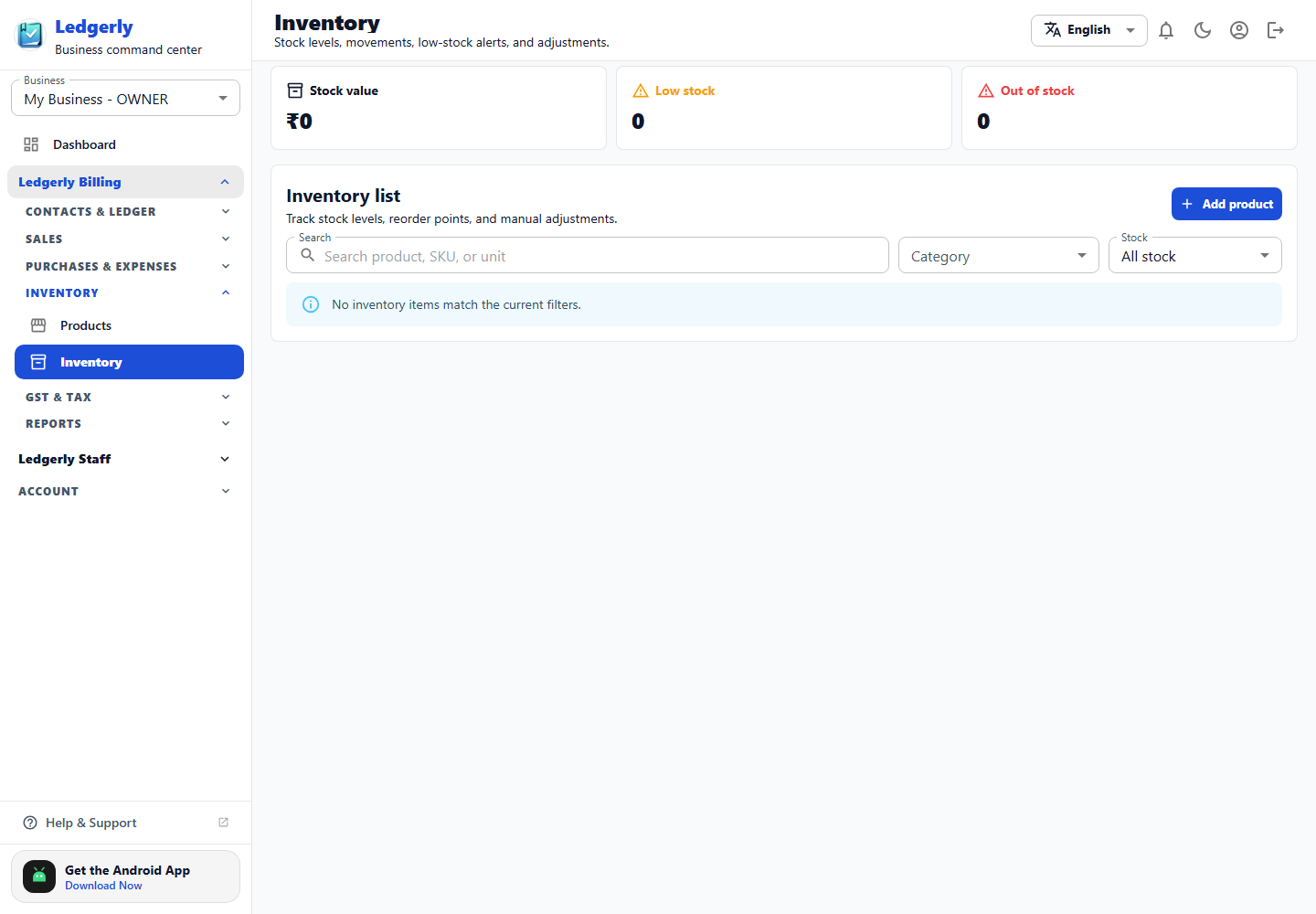Click the Products storefront icon
This screenshot has height=914, width=1316.
(38, 325)
